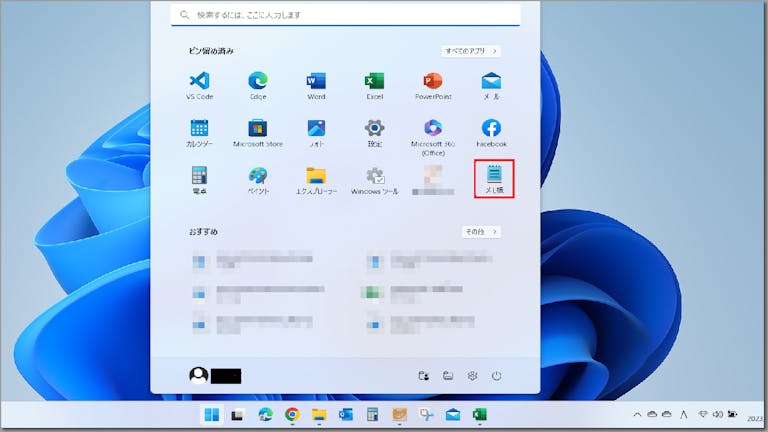Launch Microsoft 365 (Office)
This screenshot has width=768, height=432.
[433, 137]
